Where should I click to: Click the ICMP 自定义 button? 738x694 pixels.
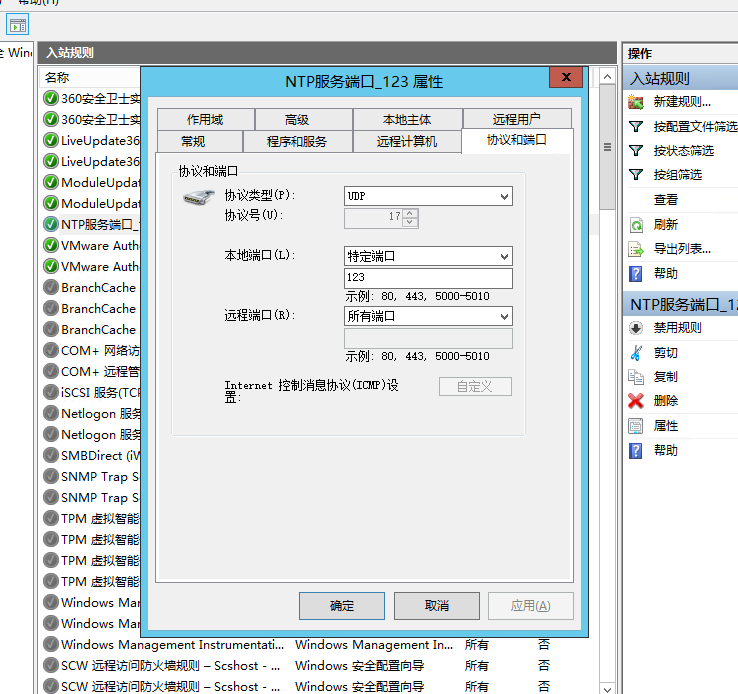click(x=475, y=386)
